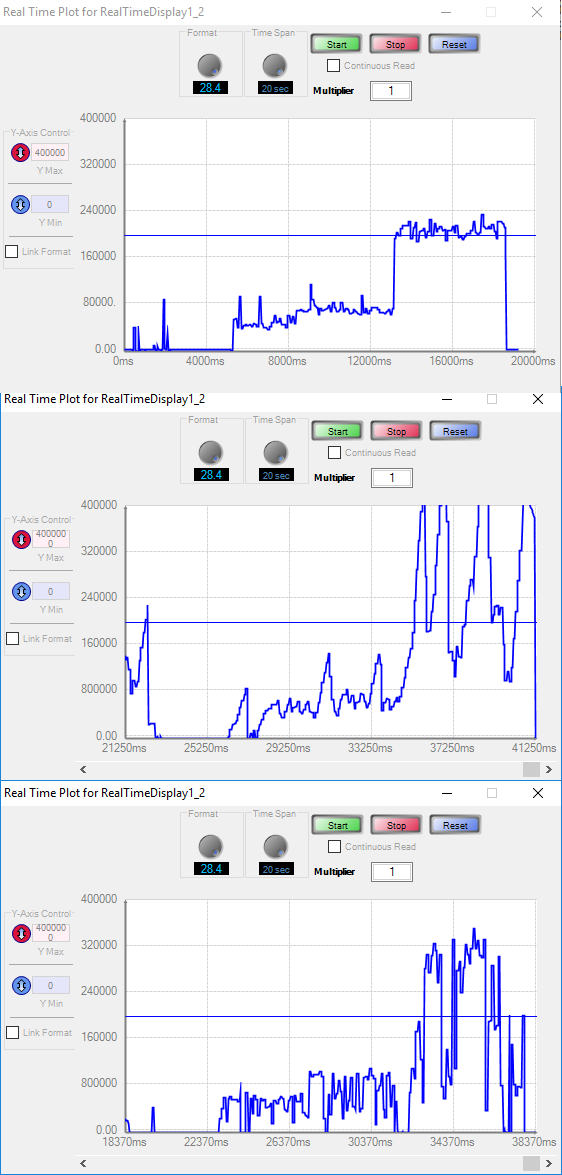Screen dimensions: 562x1175
Task: Click the right scroll arrow in the 18370ms plot window
Action: point(549,1163)
